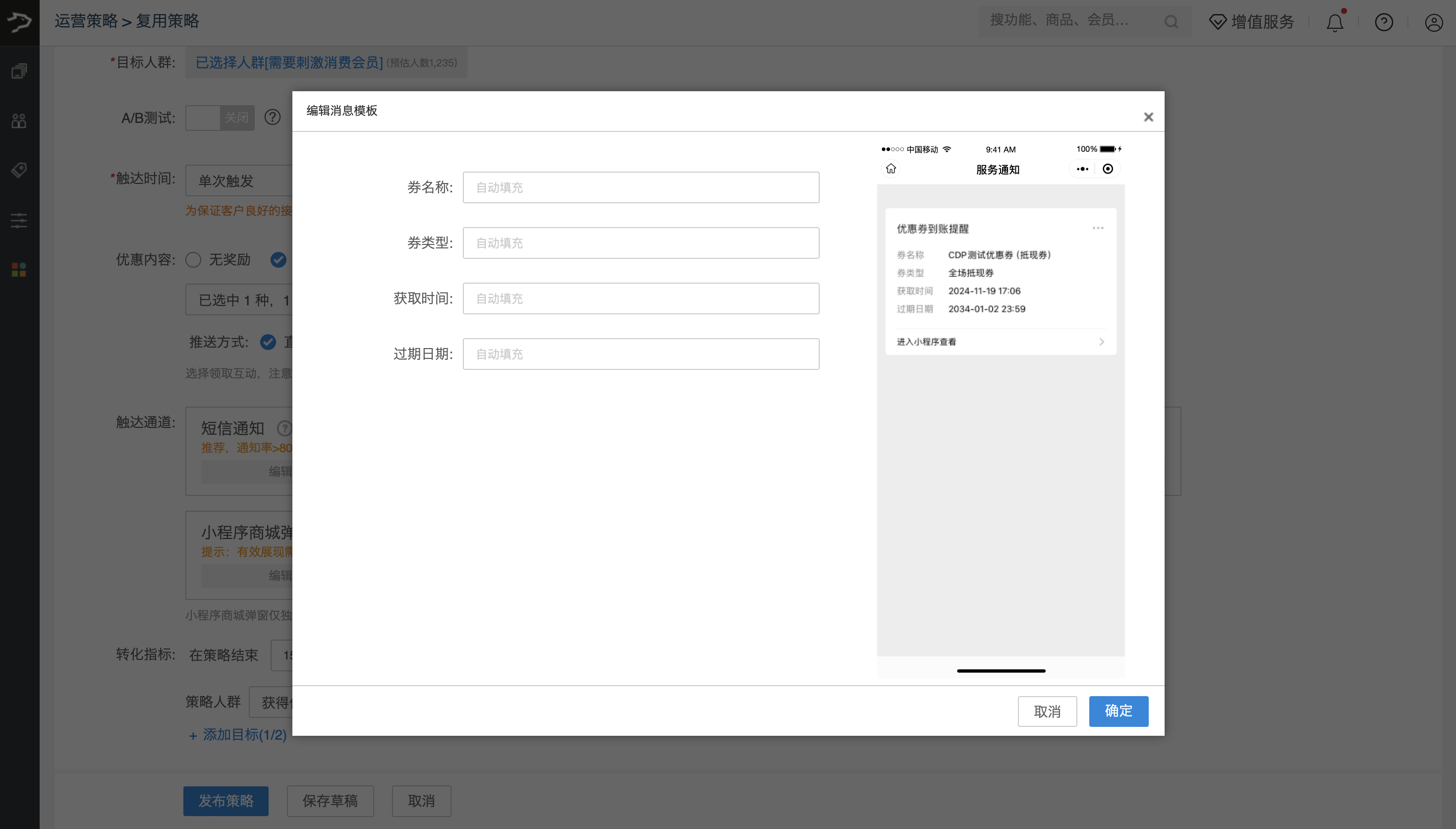
Task: Click 取消 in the dialog footer
Action: click(x=1047, y=711)
